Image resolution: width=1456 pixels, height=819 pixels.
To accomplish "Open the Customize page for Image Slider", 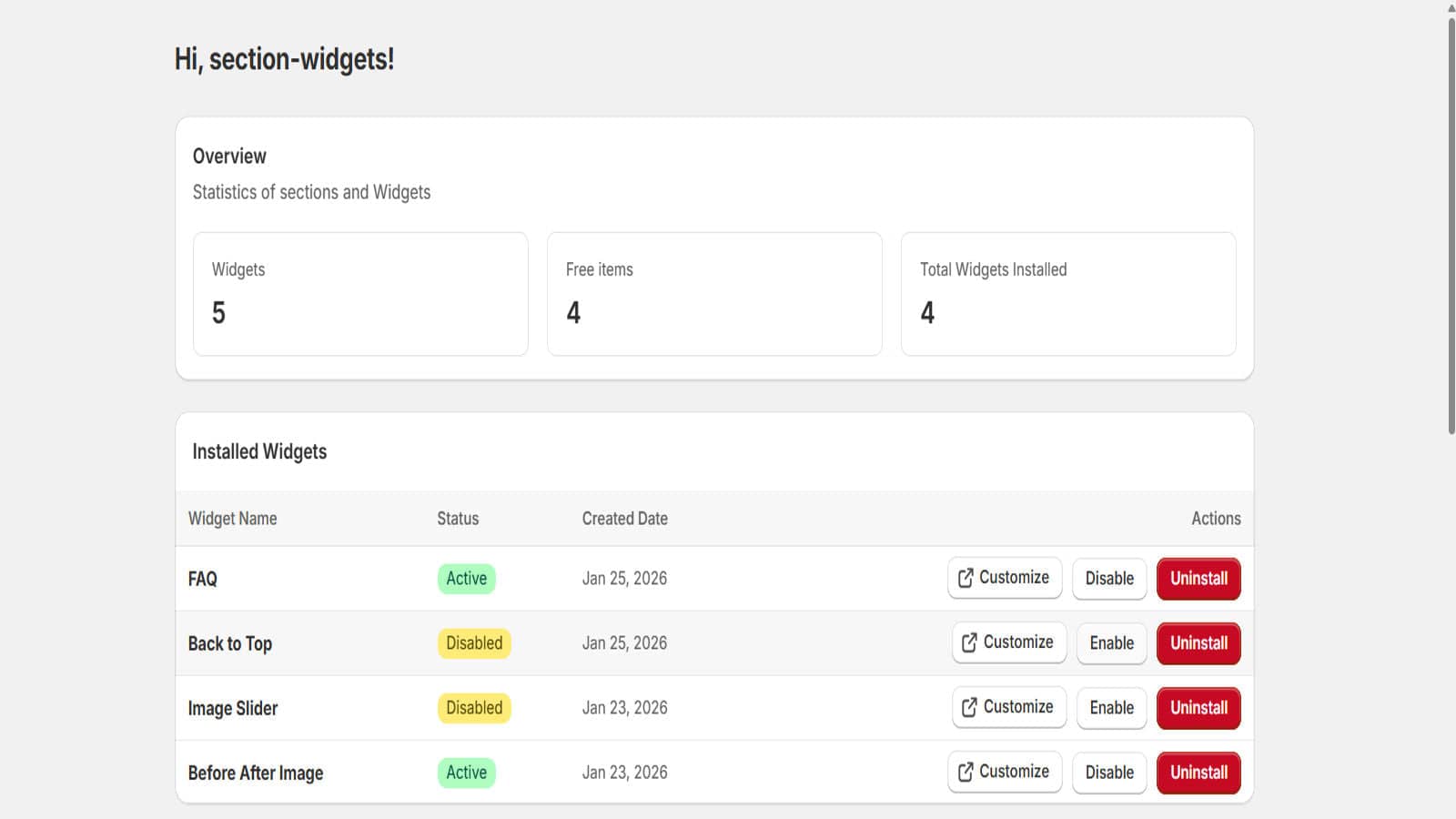I will (1008, 707).
